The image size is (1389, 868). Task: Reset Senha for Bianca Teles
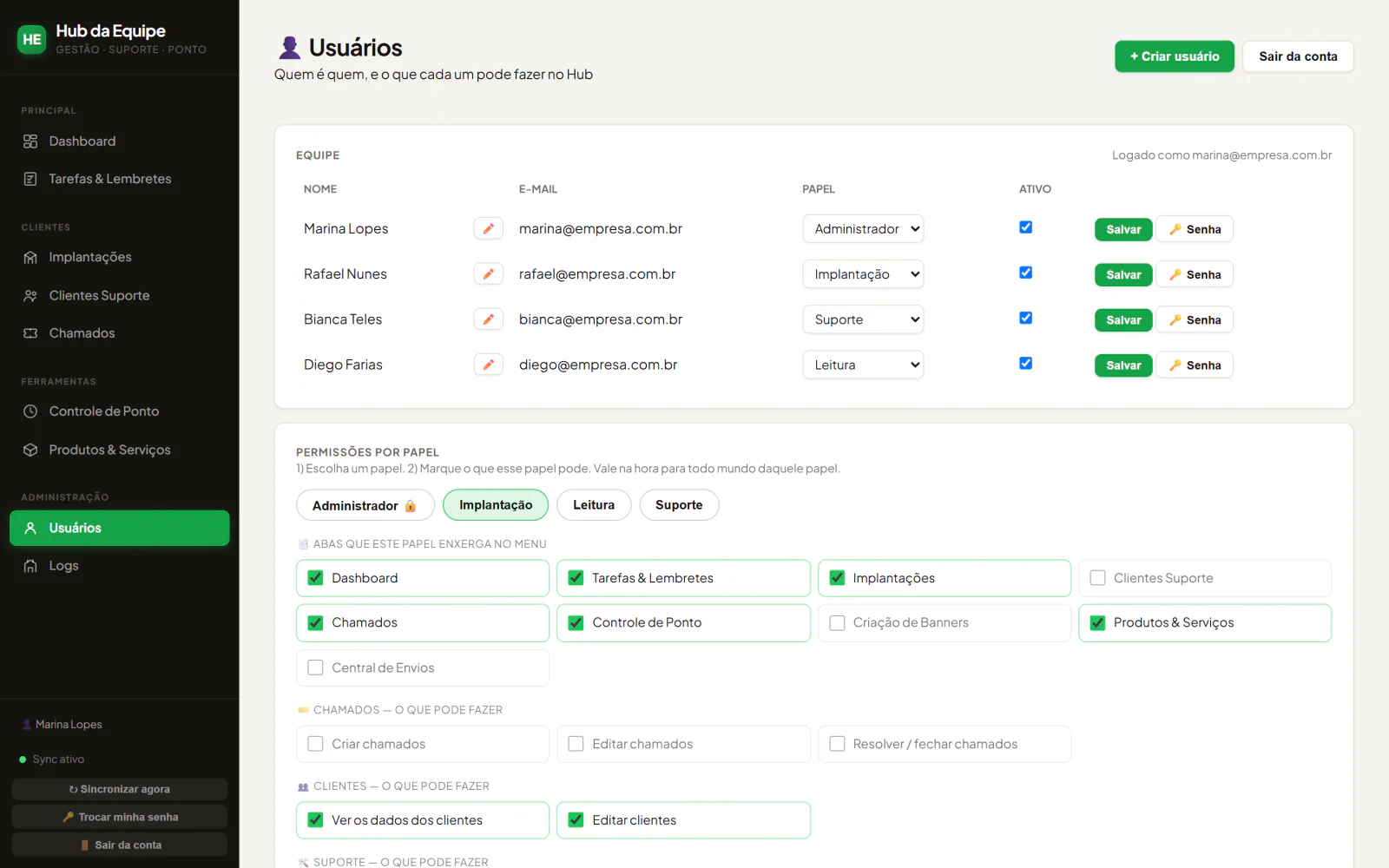click(x=1195, y=320)
